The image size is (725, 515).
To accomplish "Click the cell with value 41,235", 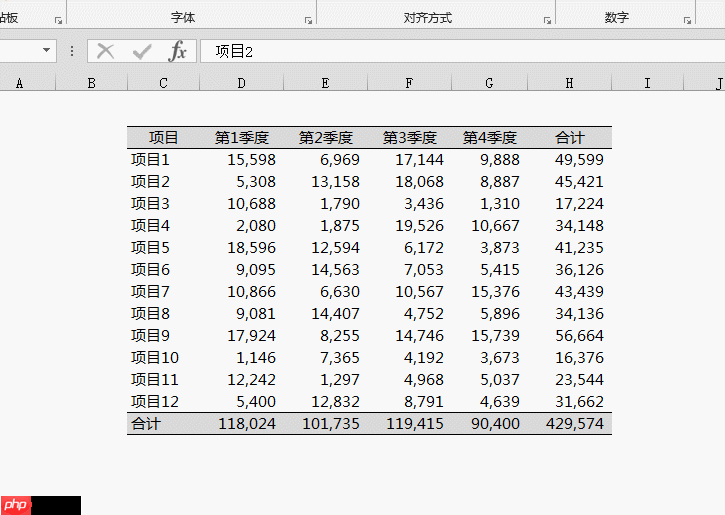I will coord(570,247).
